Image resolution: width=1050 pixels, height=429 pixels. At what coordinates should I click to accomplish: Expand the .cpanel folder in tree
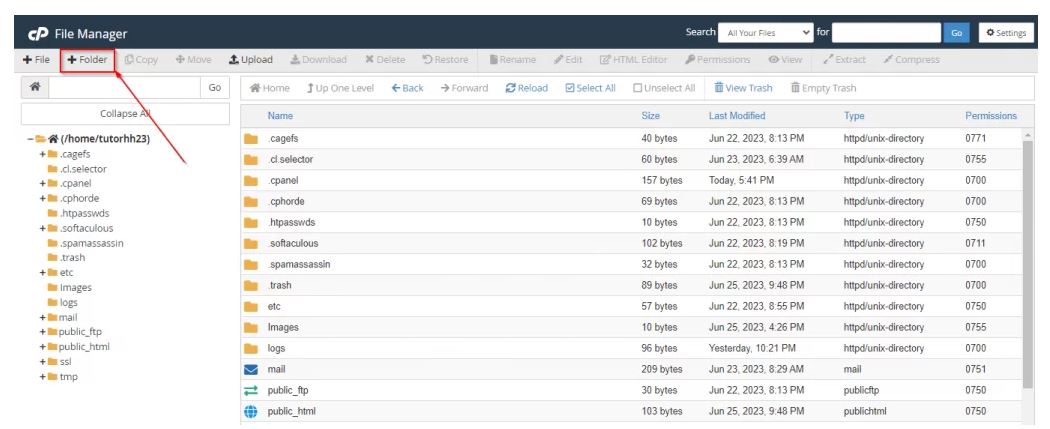tap(42, 184)
